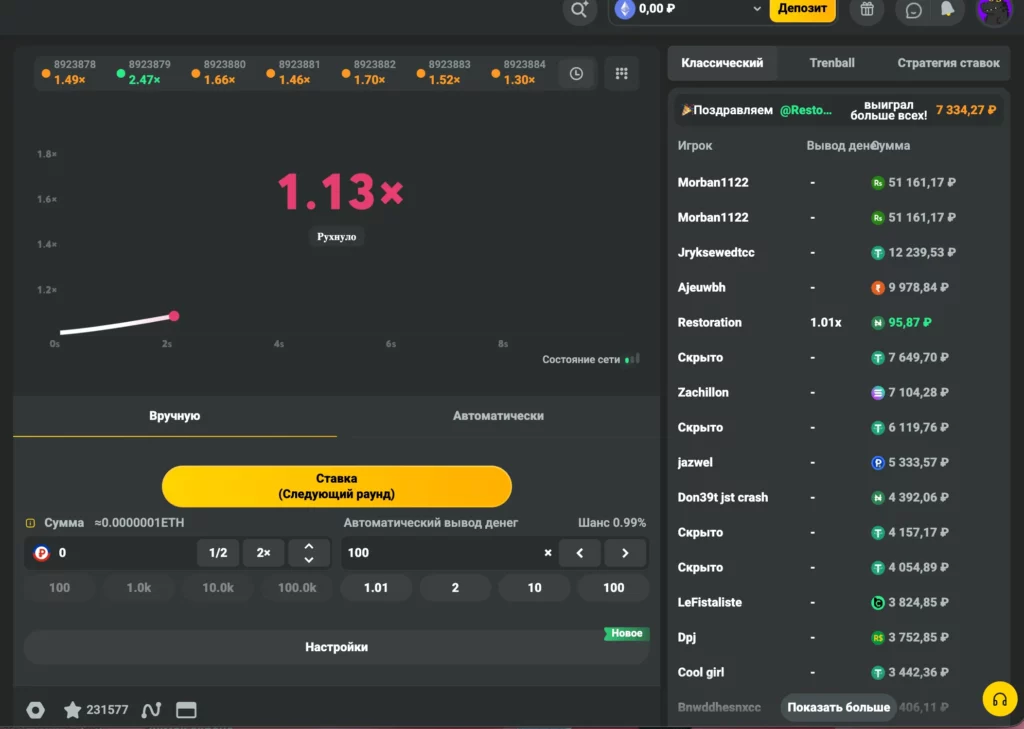Click the Ethereum currency icon
This screenshot has height=729, width=1024.
[625, 9]
